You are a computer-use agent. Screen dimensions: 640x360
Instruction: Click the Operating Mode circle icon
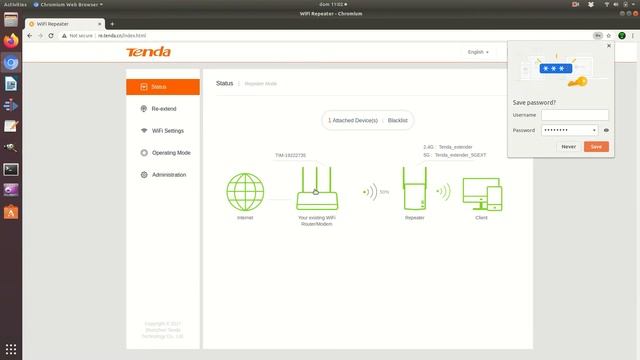144,153
